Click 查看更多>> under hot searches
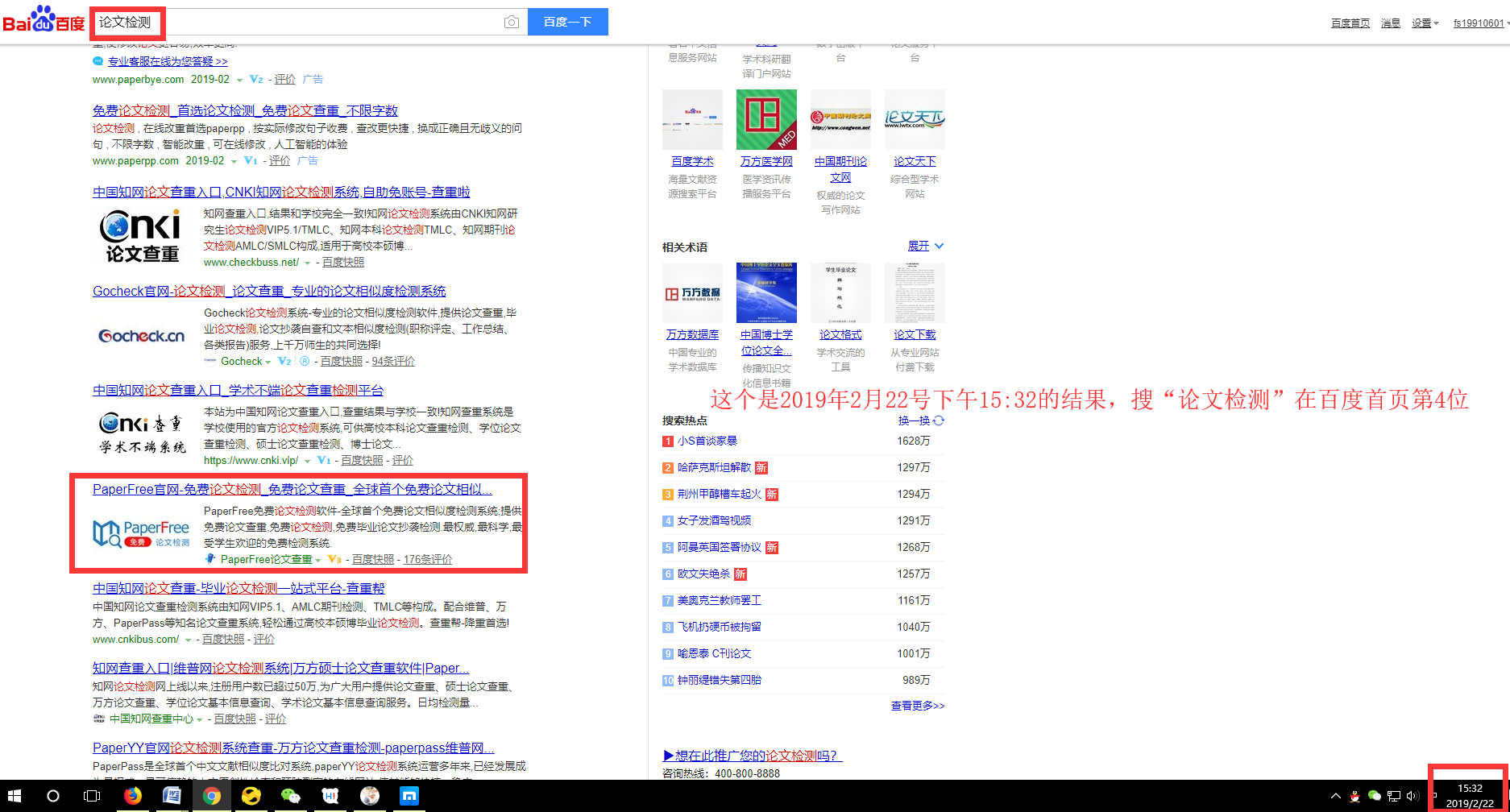The width and height of the screenshot is (1510, 812). (918, 706)
